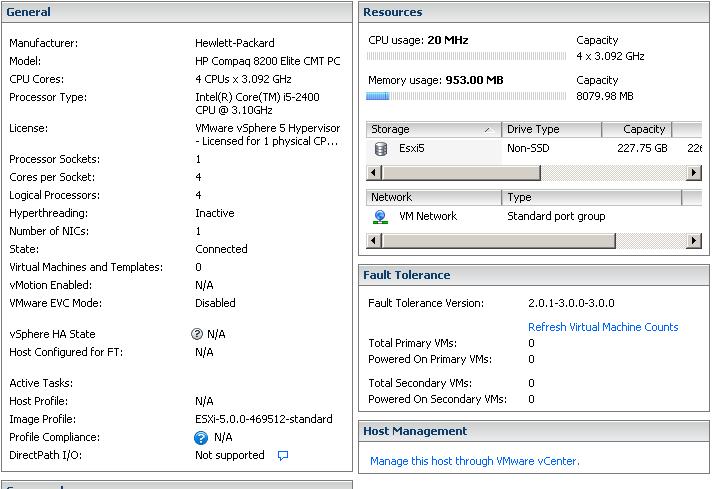Click the Processor Sockets label
Image resolution: width=714 pixels, height=489 pixels.
click(x=55, y=159)
